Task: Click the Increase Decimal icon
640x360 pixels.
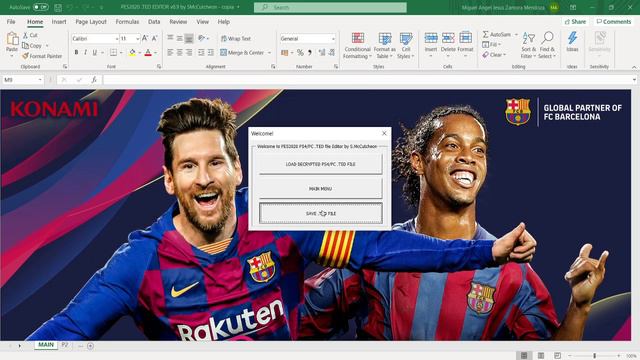Action: (322, 53)
